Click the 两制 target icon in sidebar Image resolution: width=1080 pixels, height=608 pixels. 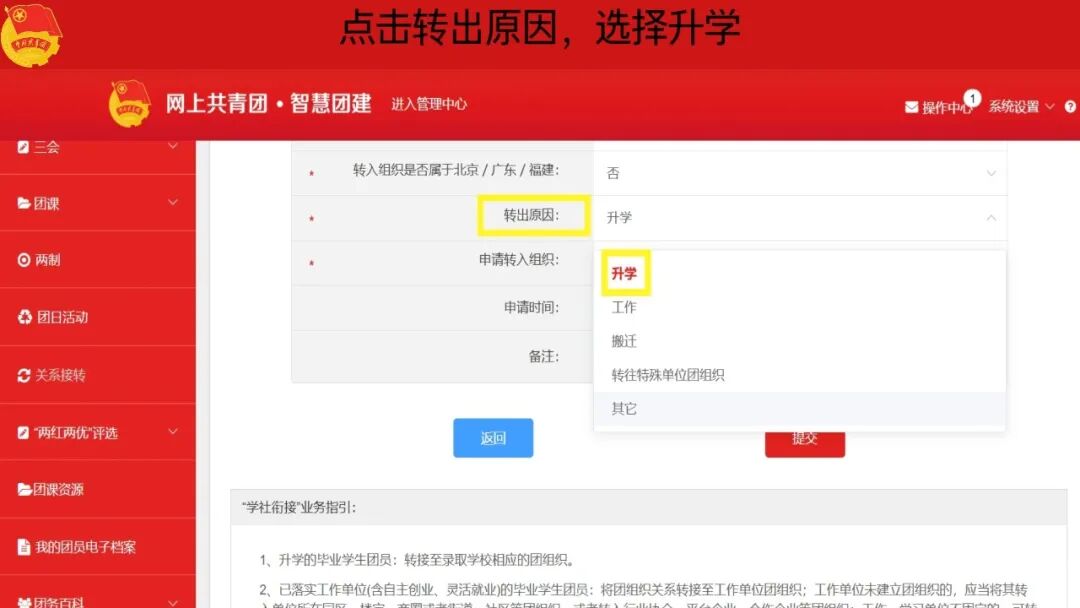(x=24, y=260)
